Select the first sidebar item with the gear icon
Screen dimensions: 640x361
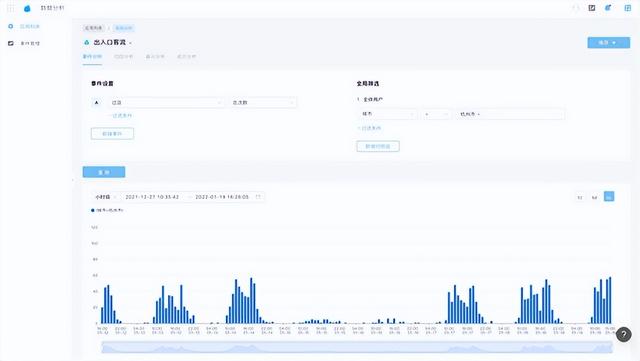(24, 27)
